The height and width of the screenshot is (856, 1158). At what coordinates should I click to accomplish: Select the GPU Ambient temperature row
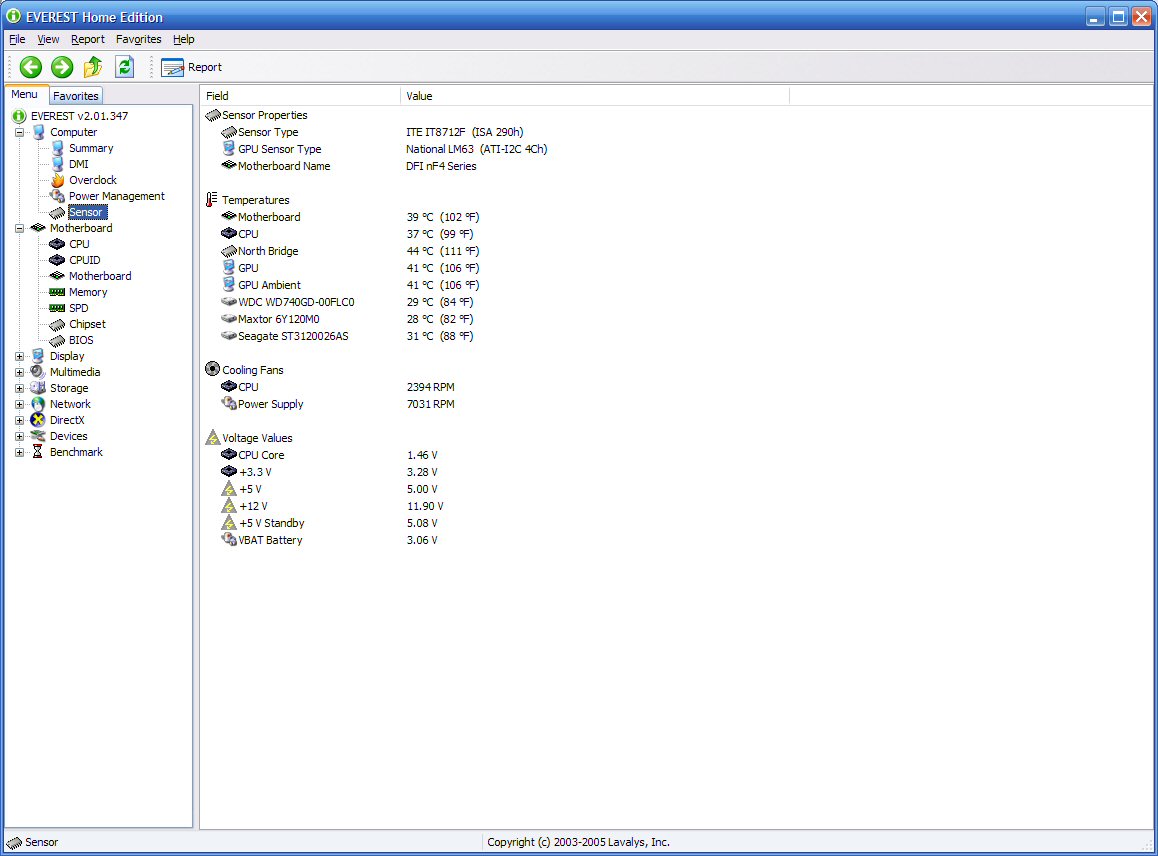350,285
